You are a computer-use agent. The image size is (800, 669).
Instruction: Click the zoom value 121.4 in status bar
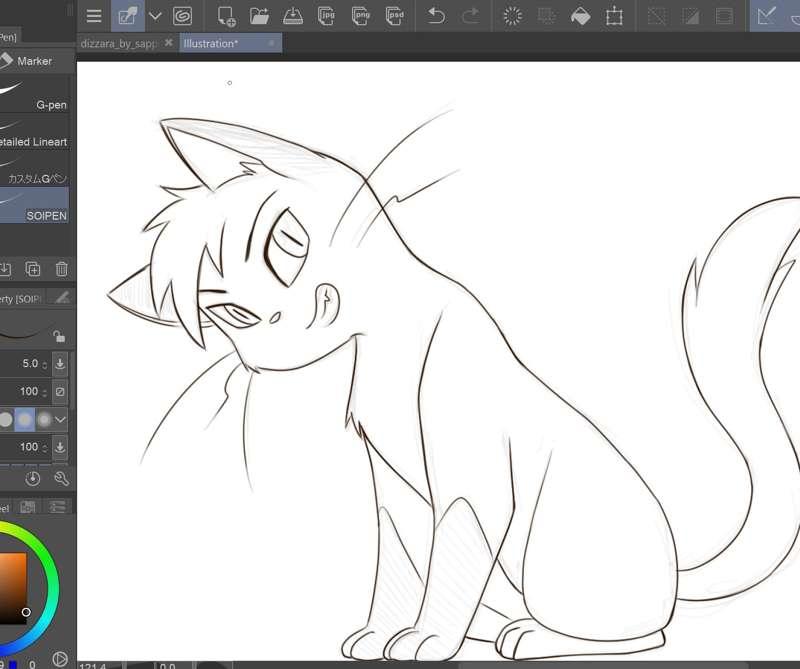pos(93,665)
